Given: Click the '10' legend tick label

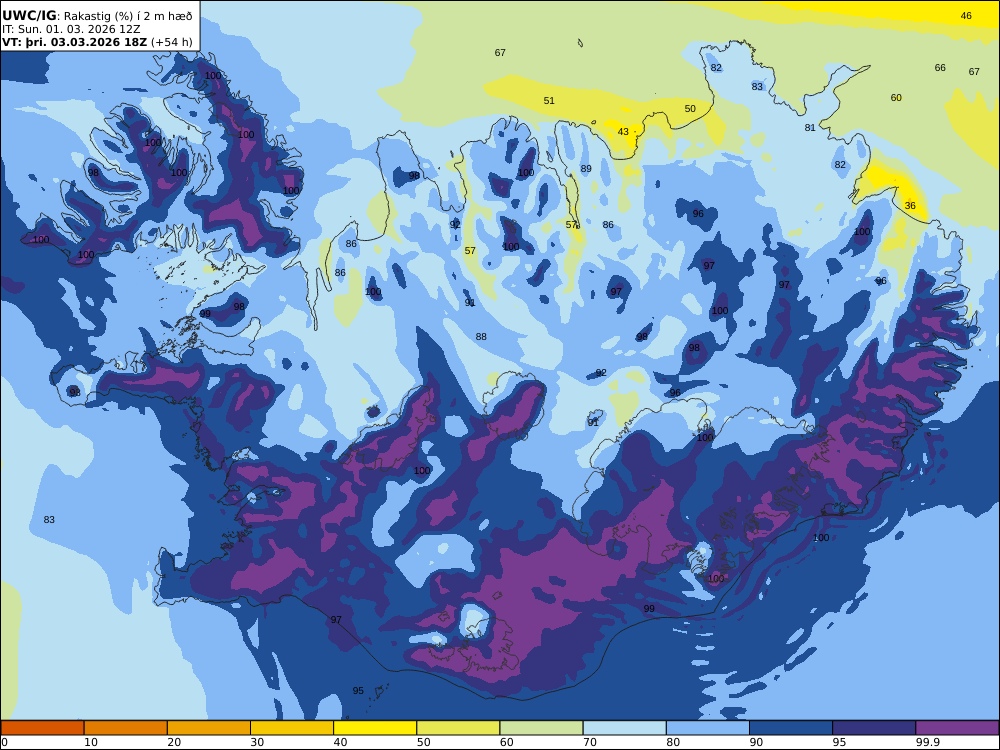Looking at the screenshot, I should click(91, 742).
